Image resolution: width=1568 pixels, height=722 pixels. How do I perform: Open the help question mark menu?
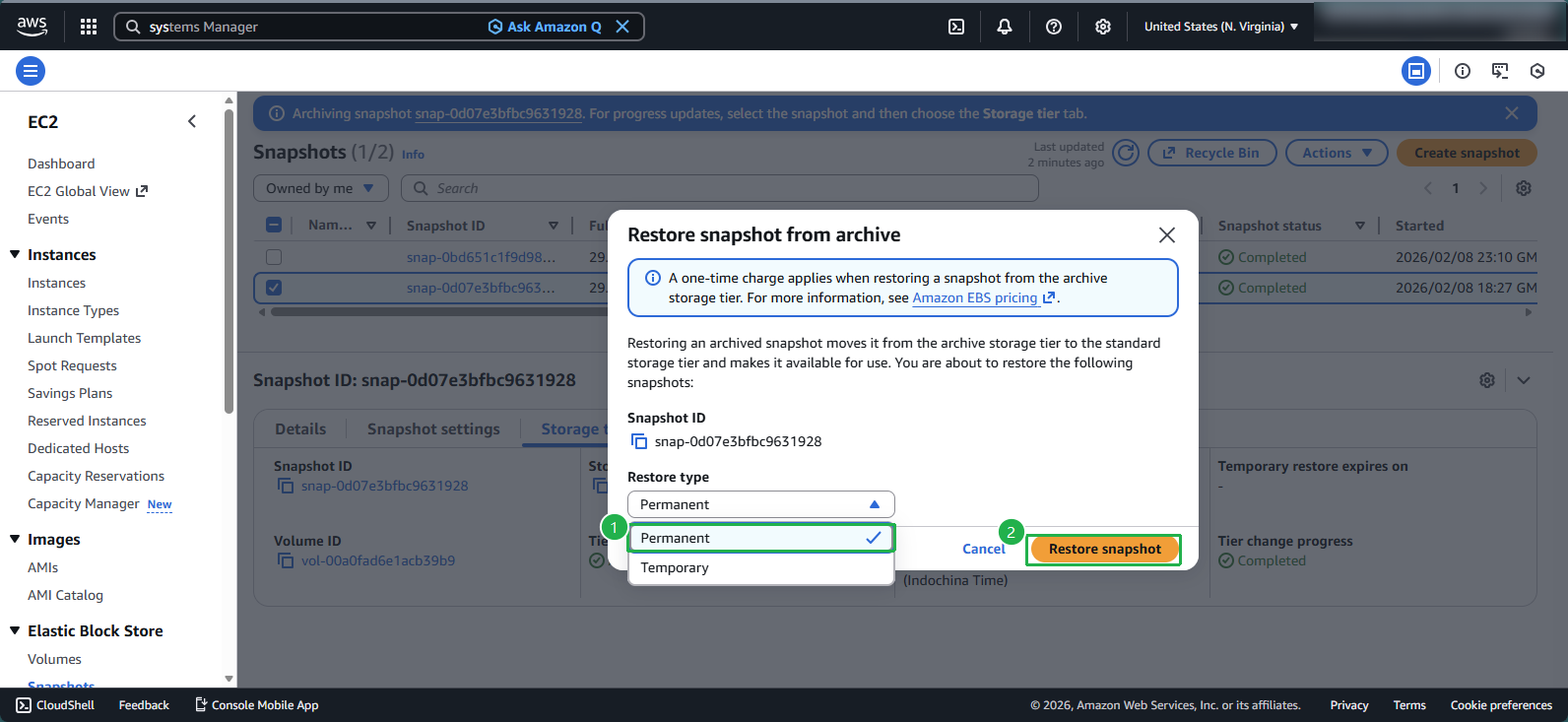click(x=1054, y=27)
